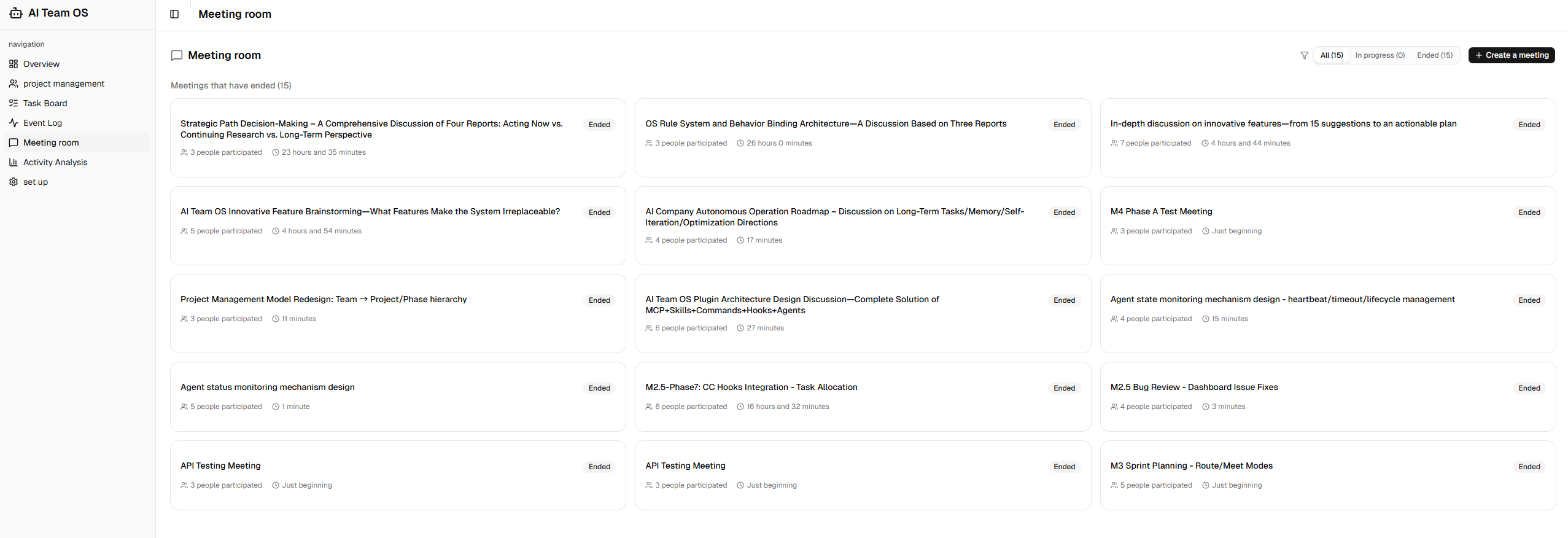Open Meeting room in the sidebar
Screen dimensions: 1568x538
point(51,142)
